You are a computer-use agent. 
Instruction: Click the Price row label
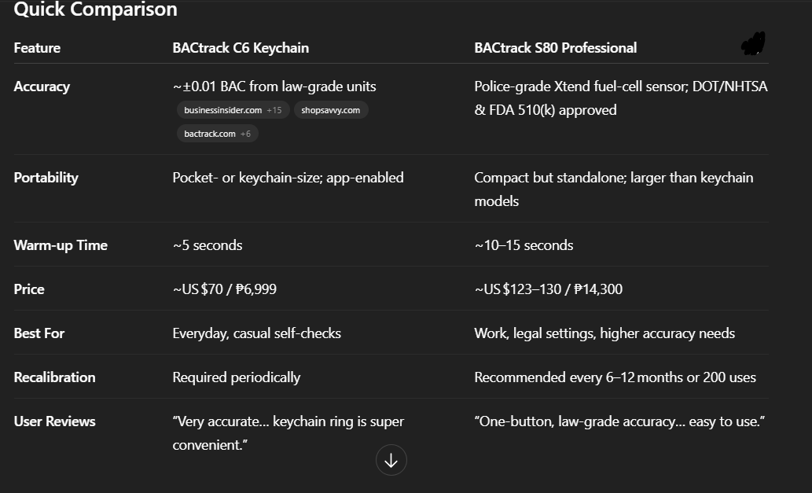coord(28,289)
